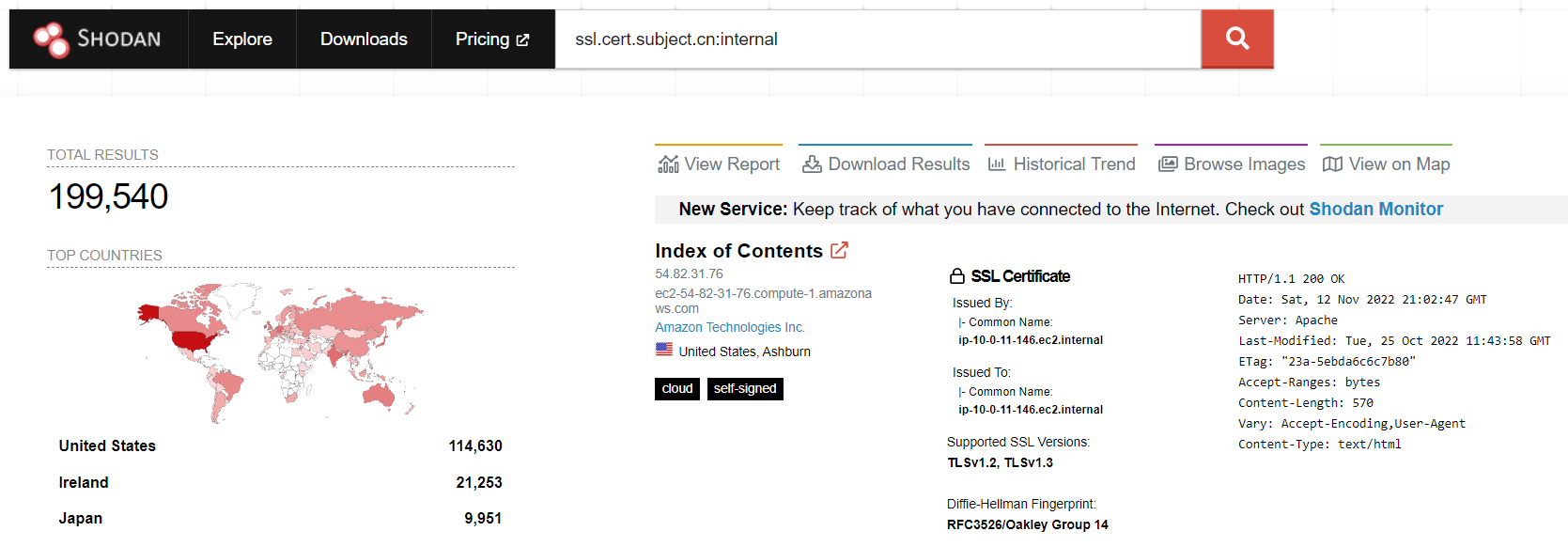Click the TOP COUNTRIES heading

104,256
